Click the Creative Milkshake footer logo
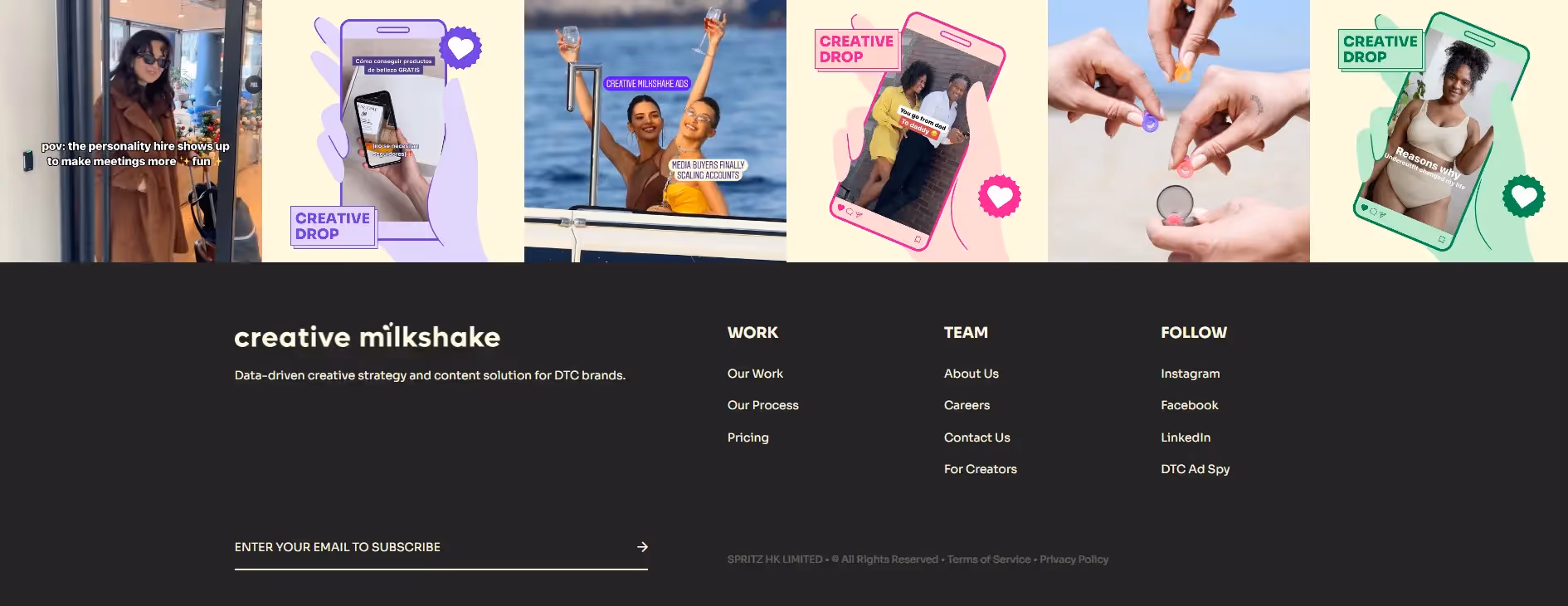The height and width of the screenshot is (606, 1568). [x=368, y=336]
